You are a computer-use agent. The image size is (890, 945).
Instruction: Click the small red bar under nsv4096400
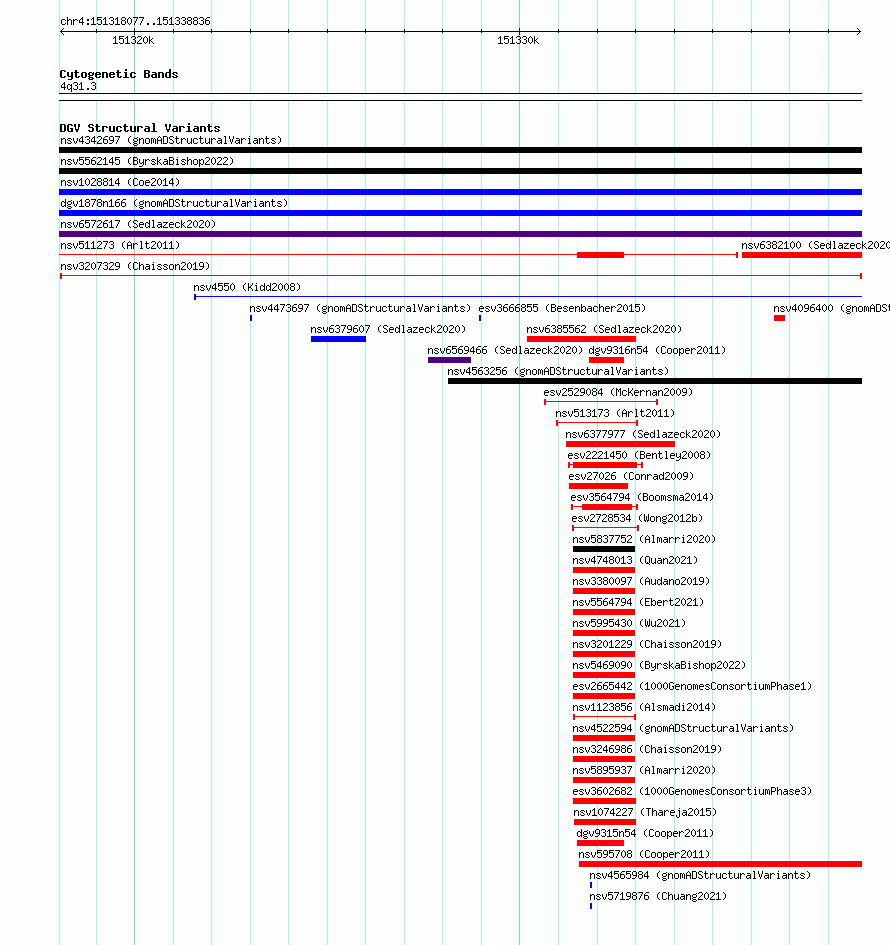click(x=780, y=318)
